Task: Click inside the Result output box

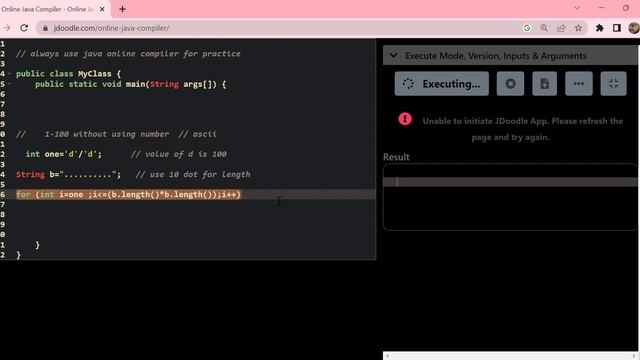Action: (510, 197)
